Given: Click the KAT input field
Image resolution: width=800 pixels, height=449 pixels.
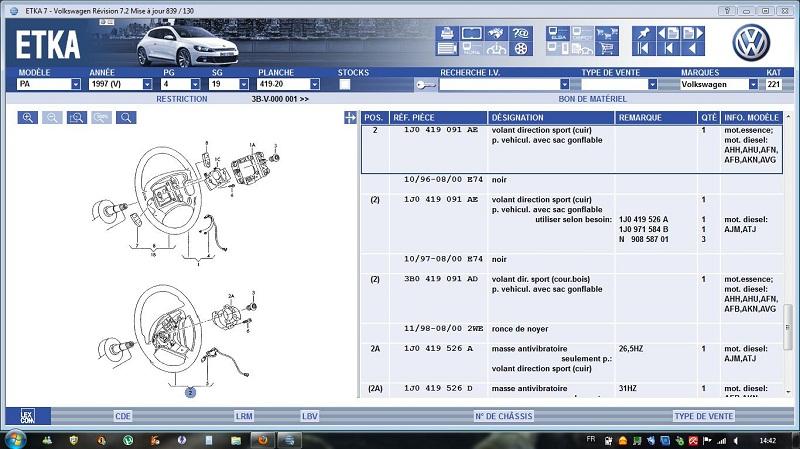Looking at the screenshot, I should [774, 84].
